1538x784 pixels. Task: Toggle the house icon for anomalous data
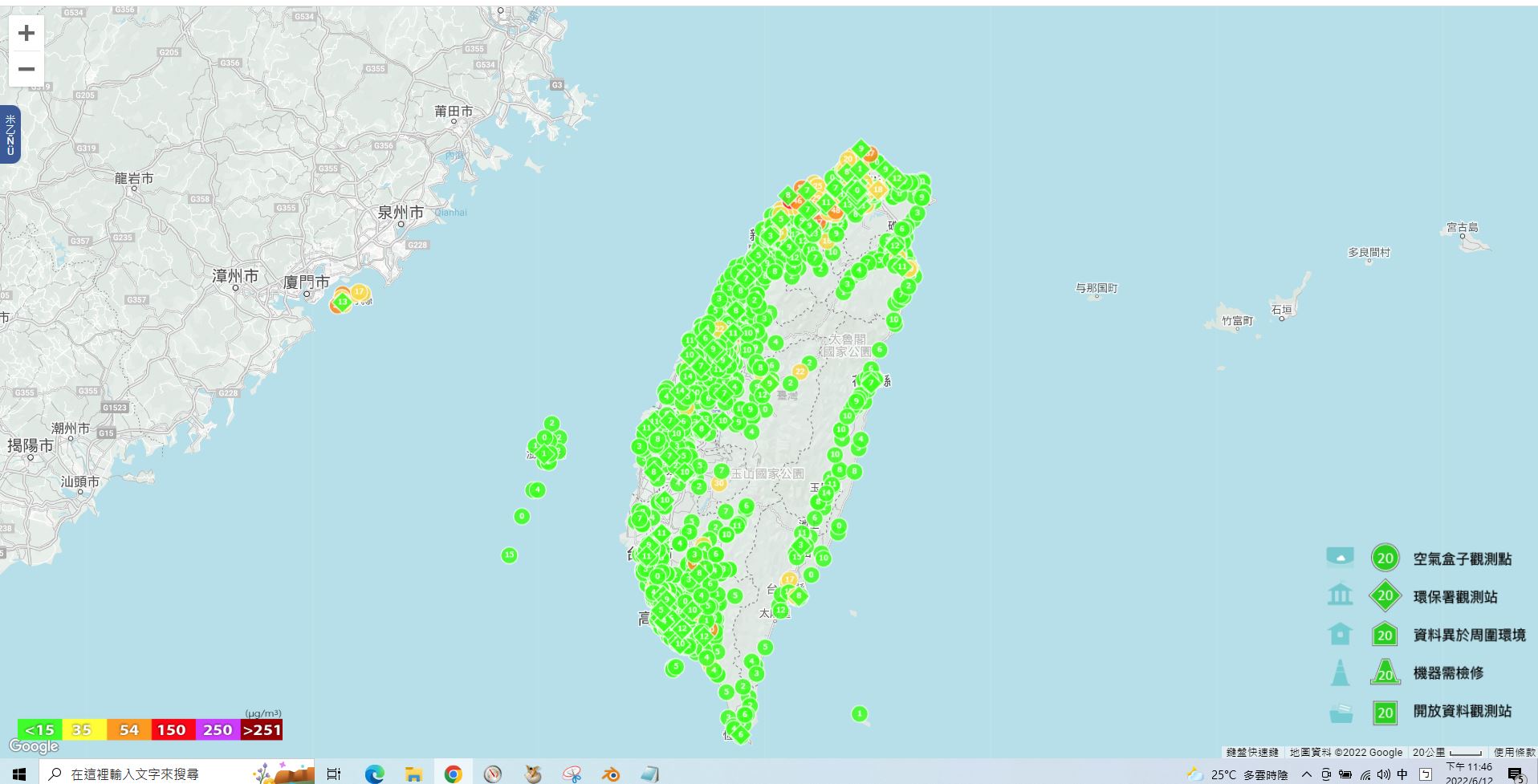[x=1340, y=634]
